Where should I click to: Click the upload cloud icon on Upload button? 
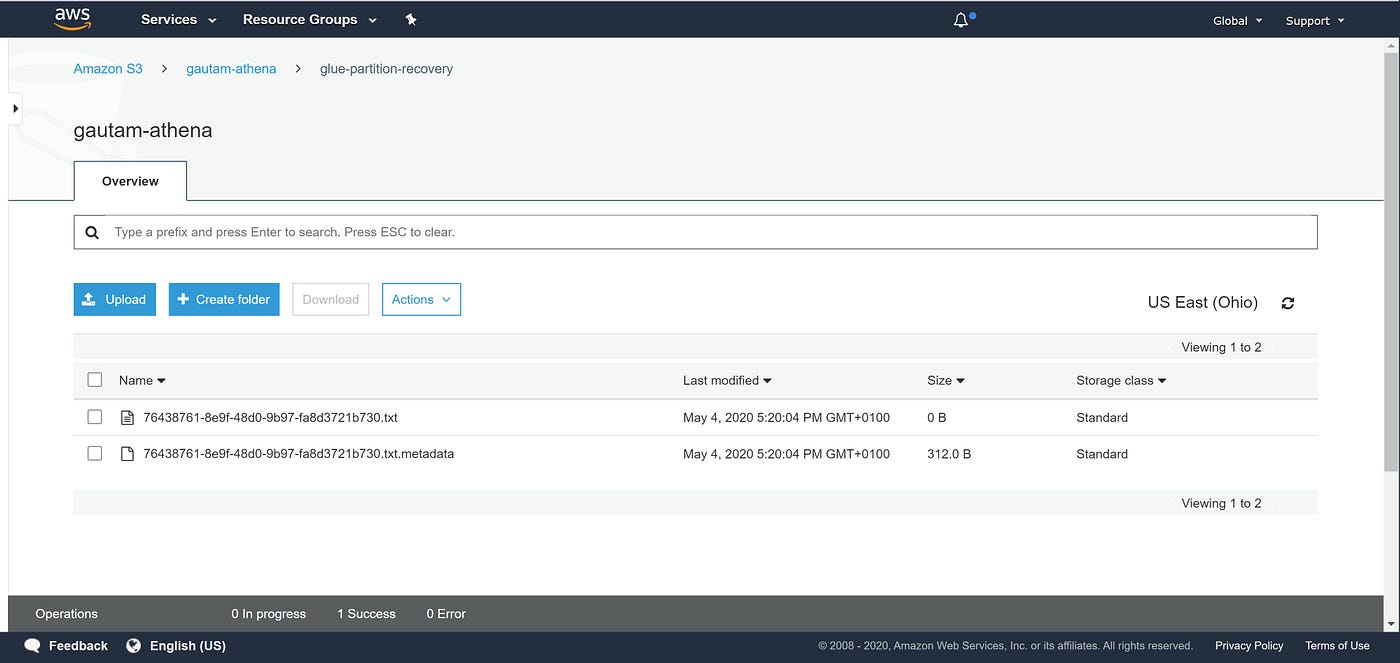pos(92,299)
